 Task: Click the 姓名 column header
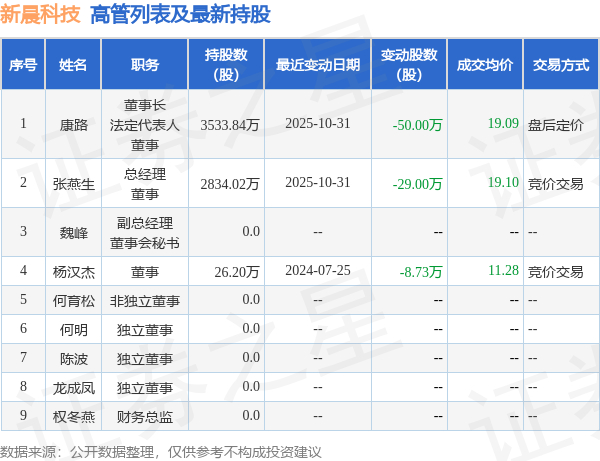tap(73, 64)
